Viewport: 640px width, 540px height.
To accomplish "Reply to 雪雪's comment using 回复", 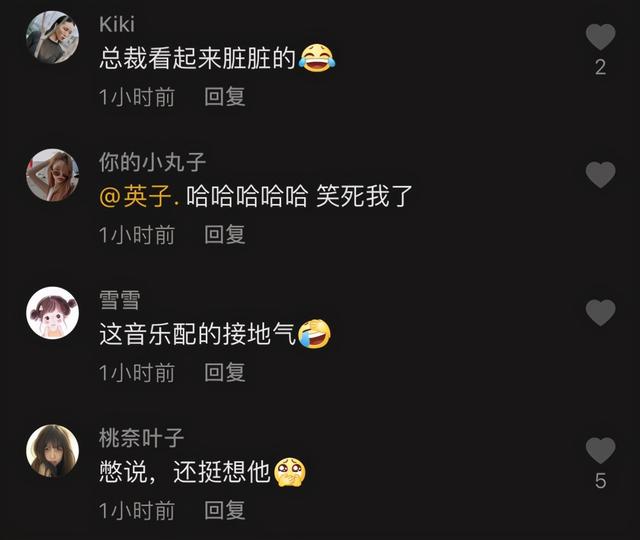I will (225, 373).
